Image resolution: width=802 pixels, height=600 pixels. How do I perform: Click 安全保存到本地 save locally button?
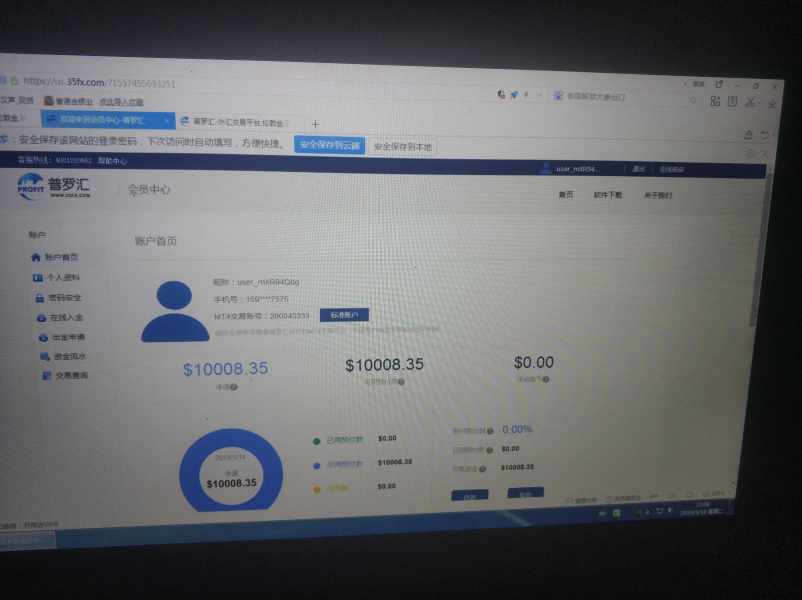(x=403, y=147)
